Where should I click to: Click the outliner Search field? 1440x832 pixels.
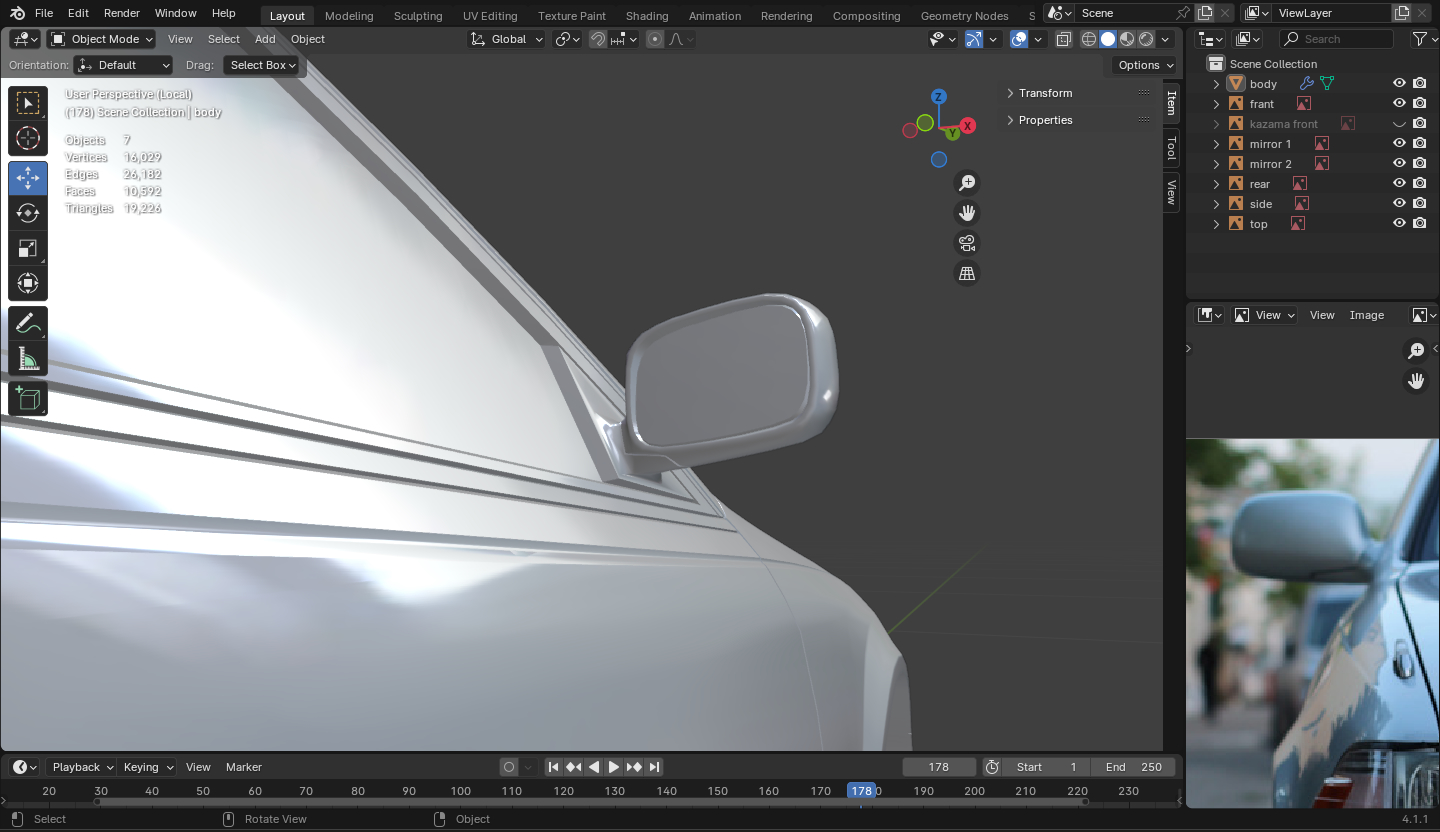1336,39
